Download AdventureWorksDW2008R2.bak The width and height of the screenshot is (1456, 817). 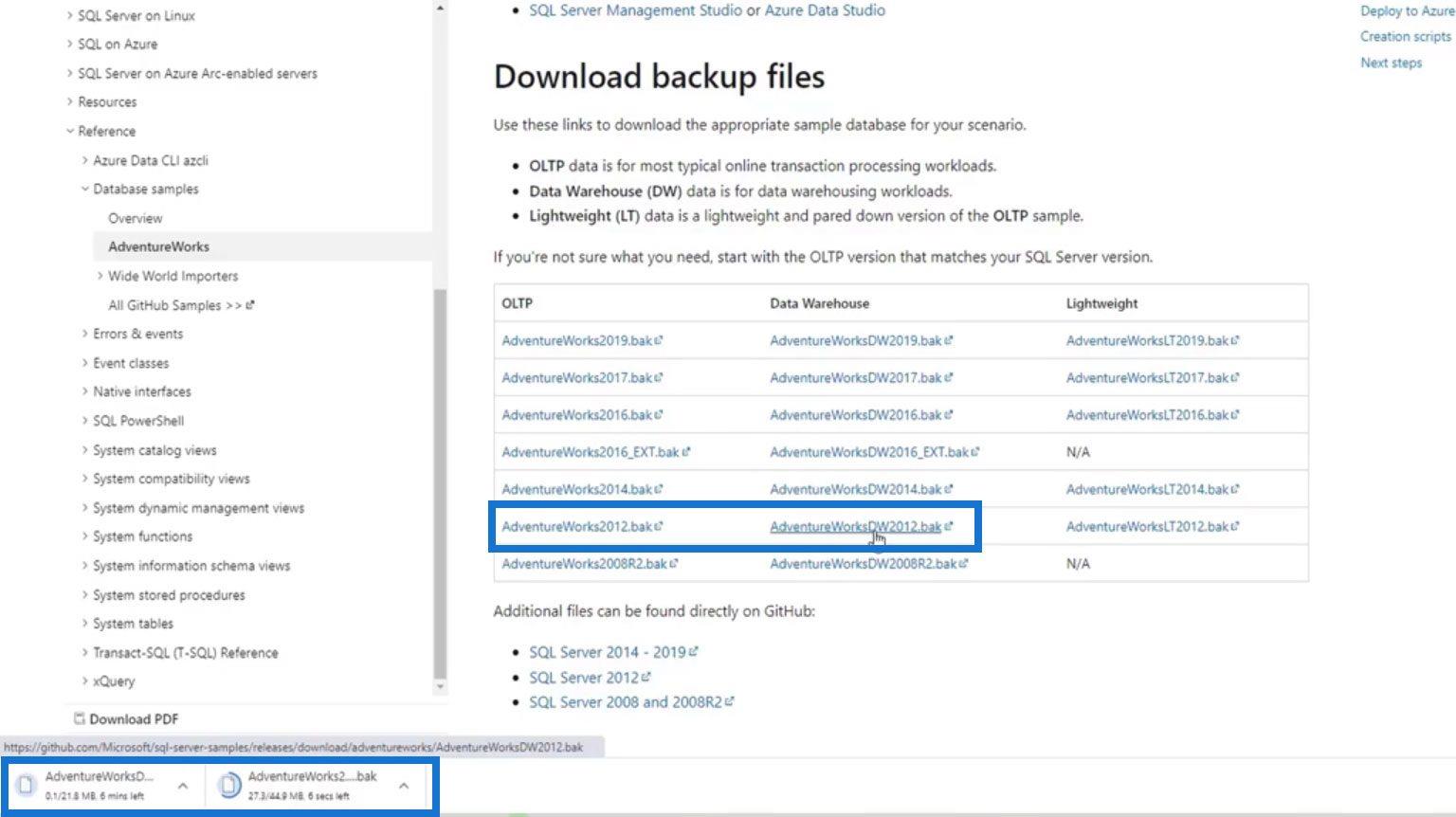pos(868,563)
